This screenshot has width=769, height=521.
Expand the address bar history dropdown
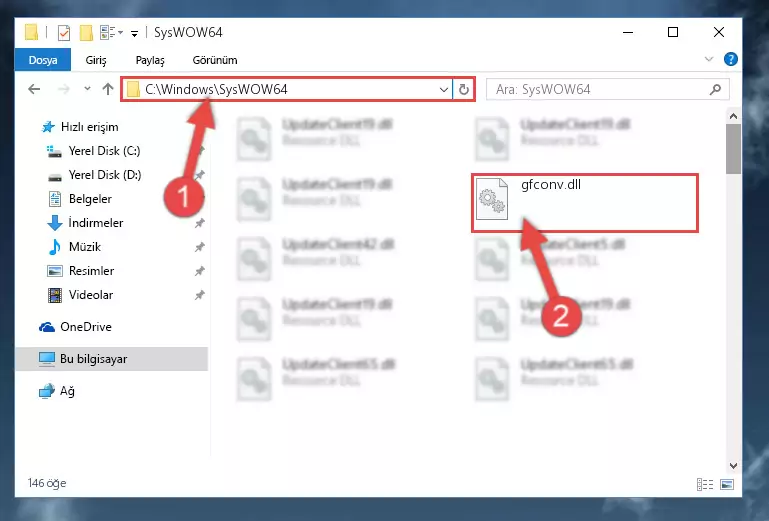[x=443, y=89]
